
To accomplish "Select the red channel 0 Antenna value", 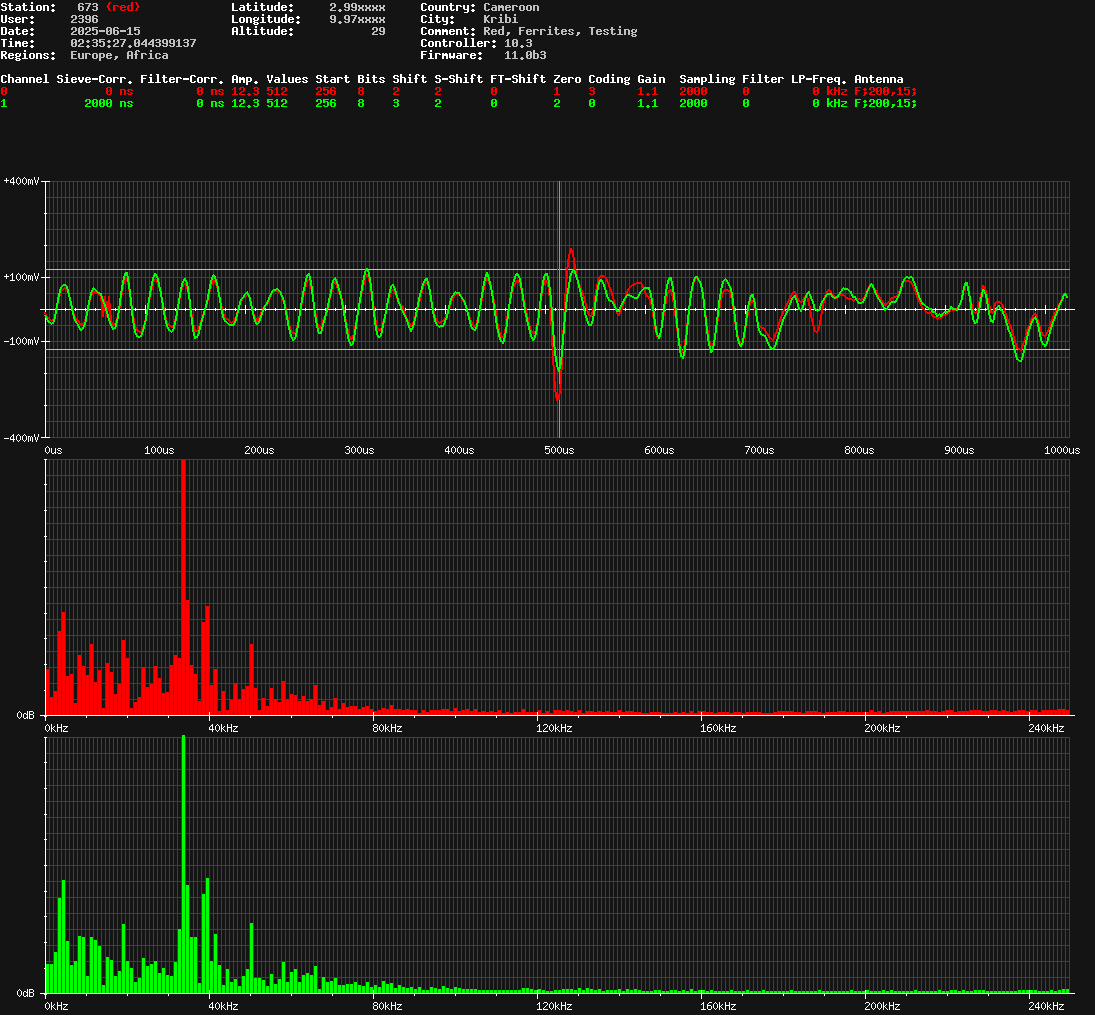I will [885, 92].
